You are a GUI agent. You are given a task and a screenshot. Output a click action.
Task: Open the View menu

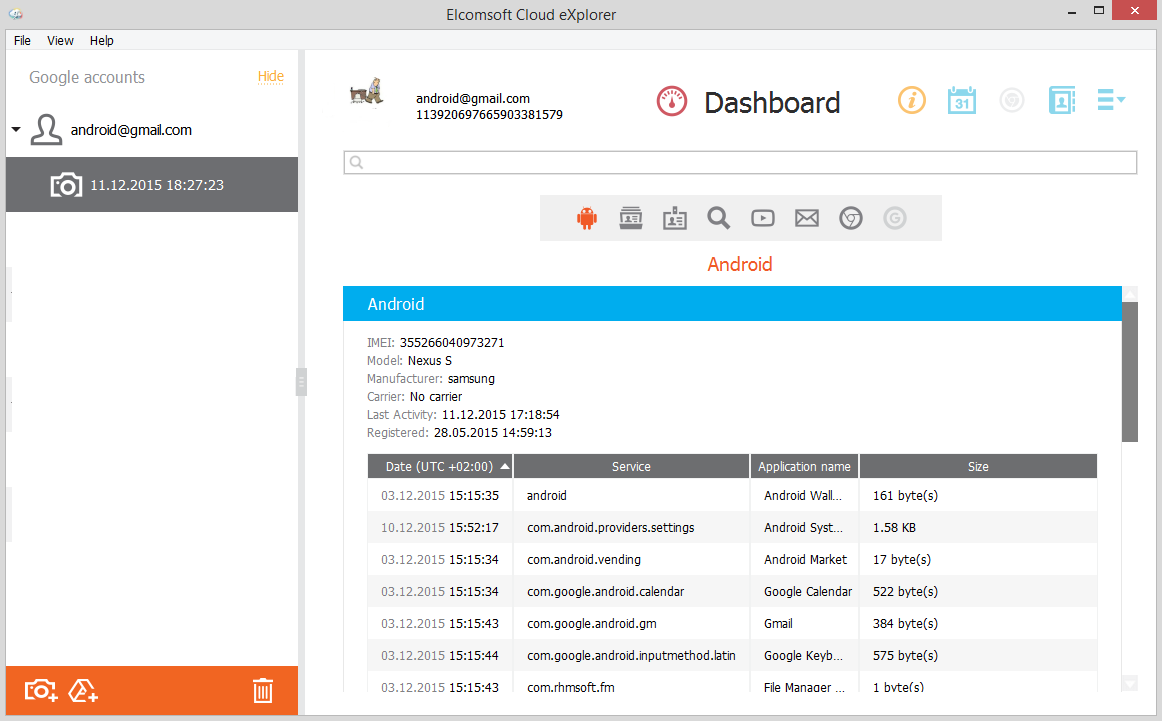[60, 41]
